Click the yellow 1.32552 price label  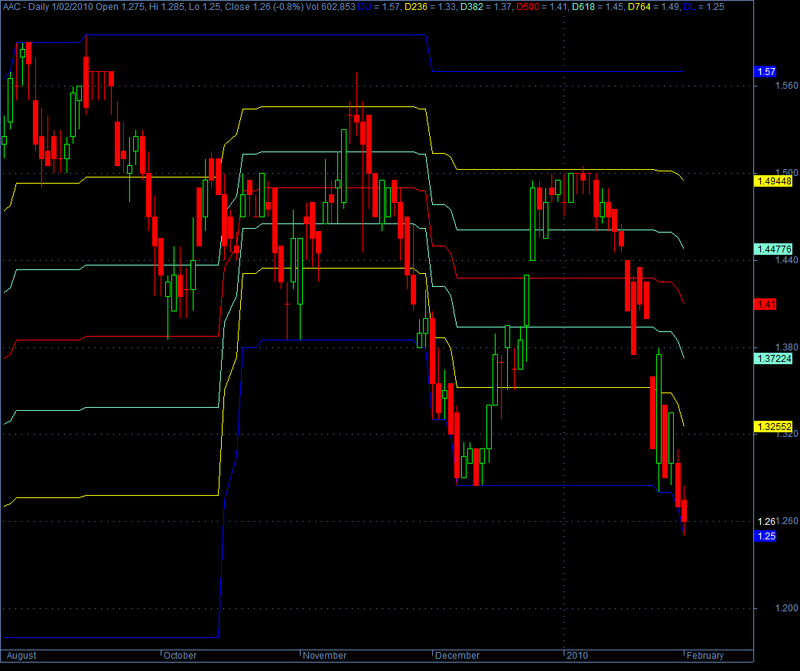pyautogui.click(x=773, y=427)
